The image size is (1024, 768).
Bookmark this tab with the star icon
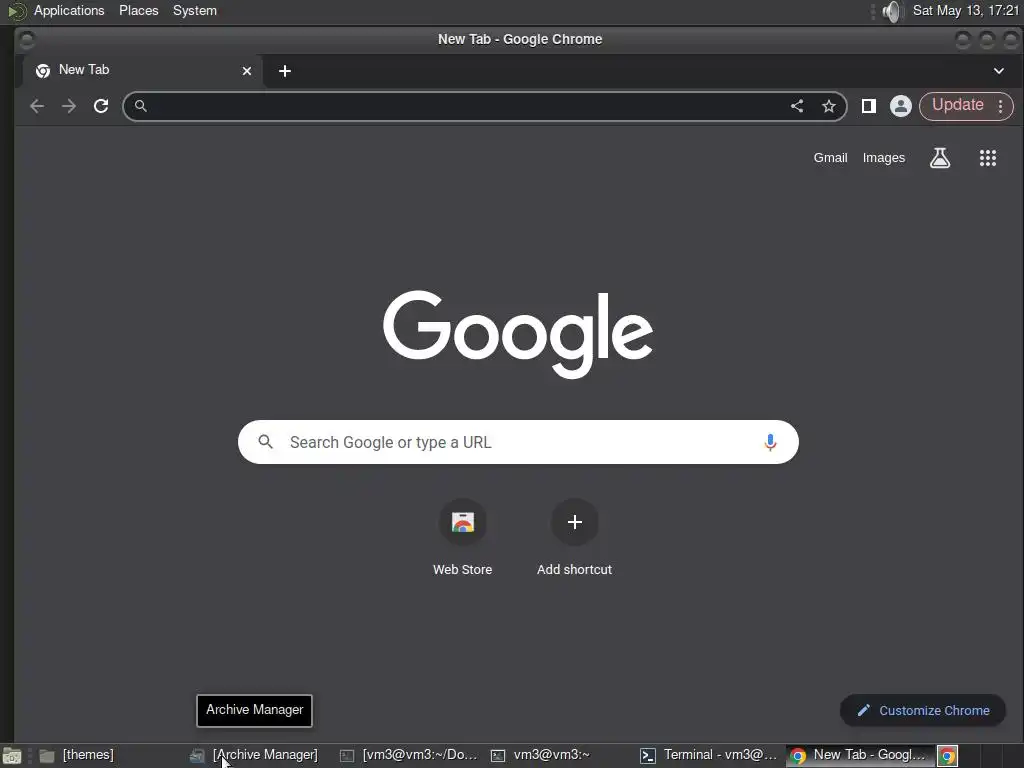(x=829, y=106)
